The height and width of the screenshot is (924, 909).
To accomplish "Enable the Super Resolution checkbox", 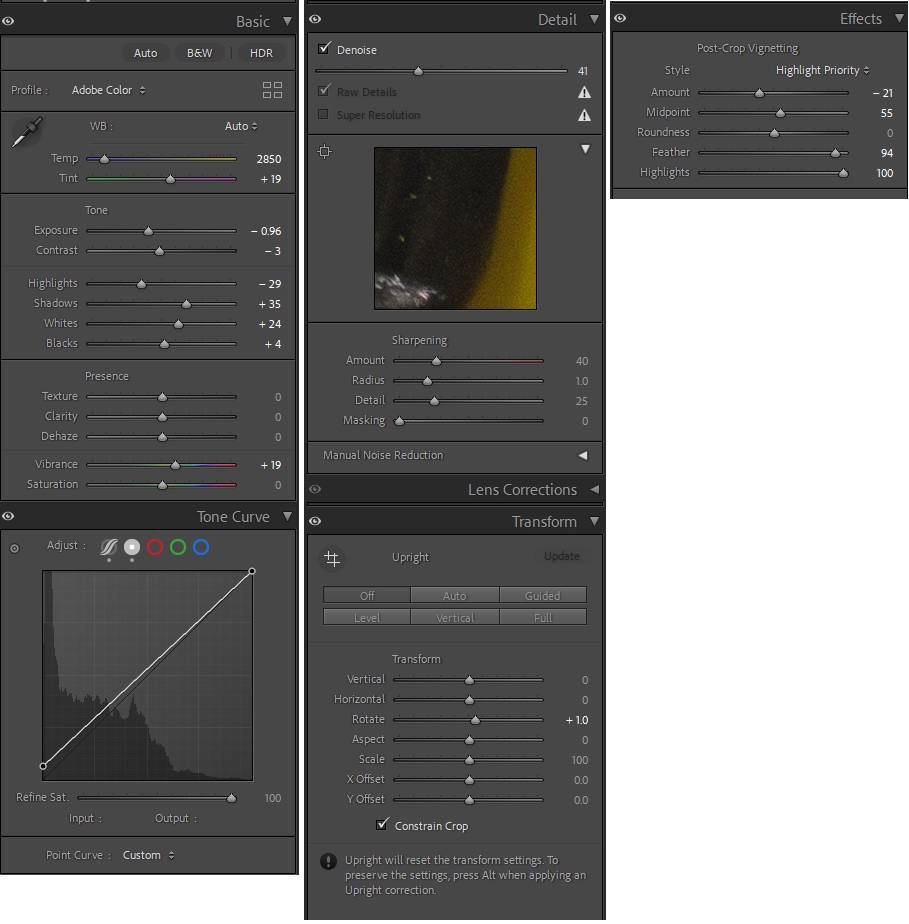I will coord(323,114).
